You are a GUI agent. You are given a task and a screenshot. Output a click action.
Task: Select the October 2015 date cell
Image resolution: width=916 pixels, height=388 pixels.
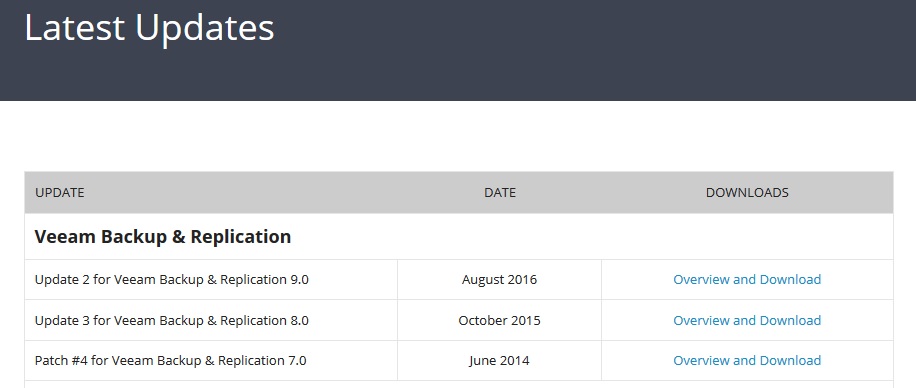499,320
